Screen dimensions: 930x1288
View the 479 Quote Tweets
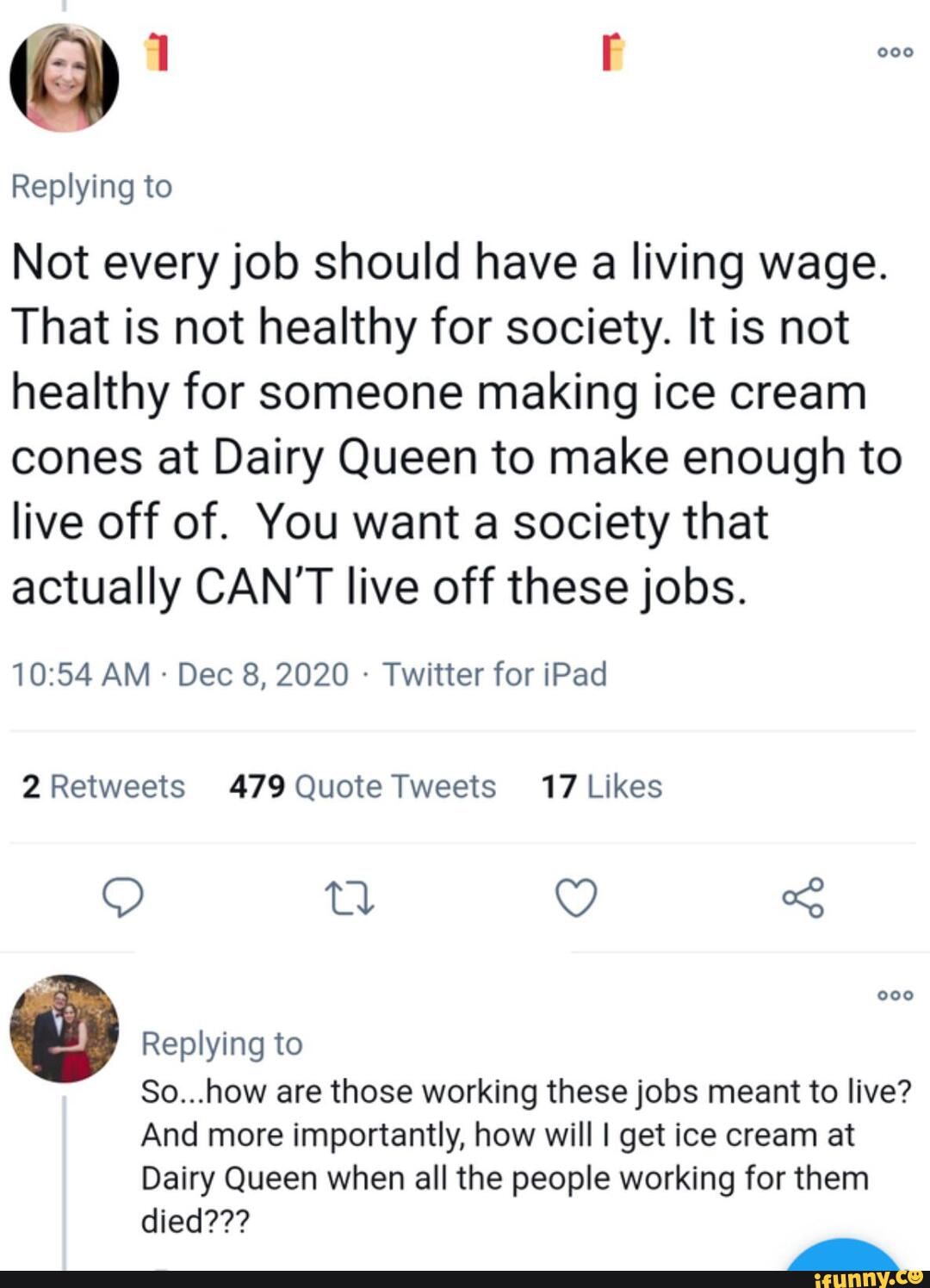pos(363,787)
